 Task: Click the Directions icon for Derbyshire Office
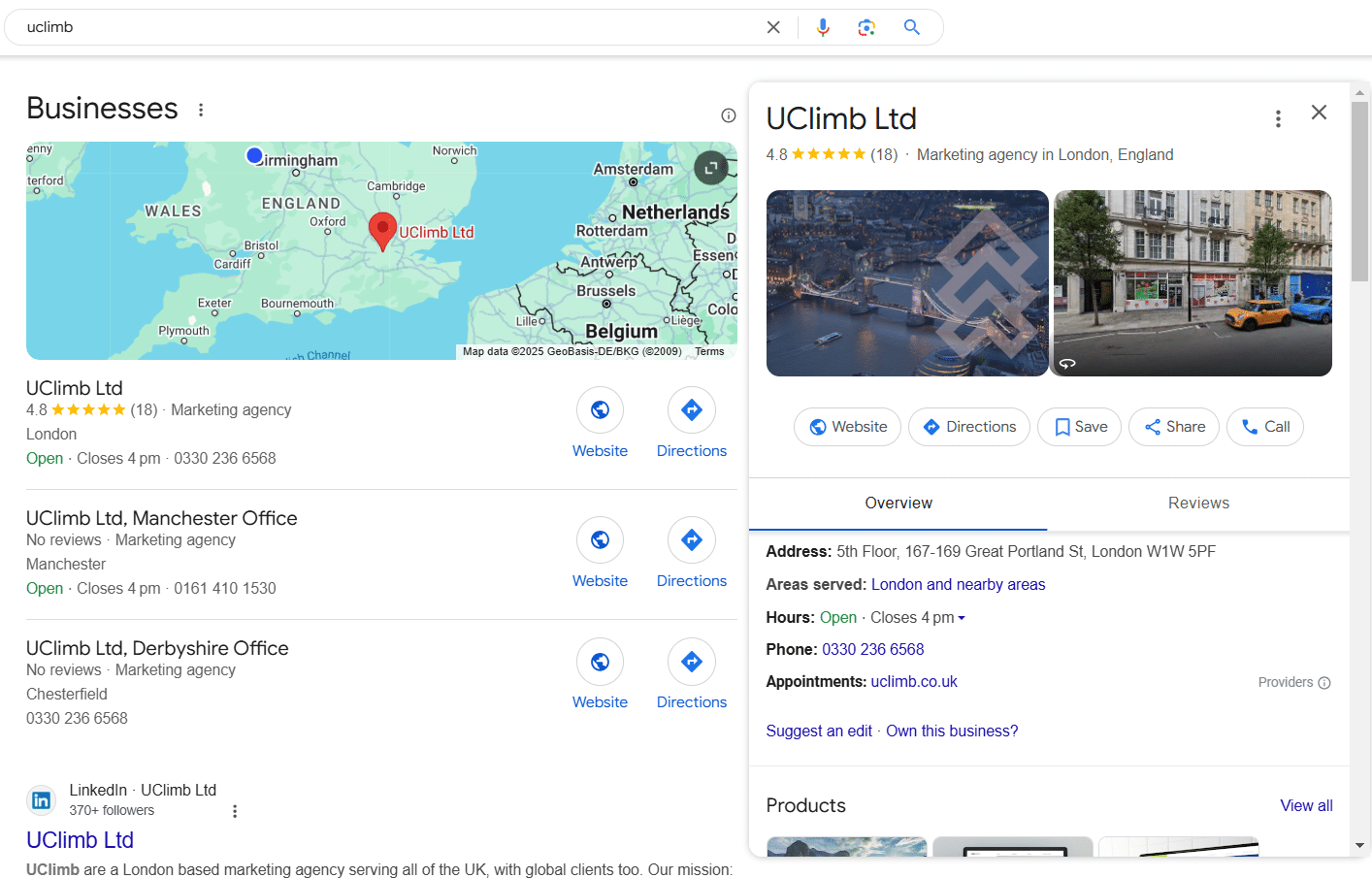[691, 661]
